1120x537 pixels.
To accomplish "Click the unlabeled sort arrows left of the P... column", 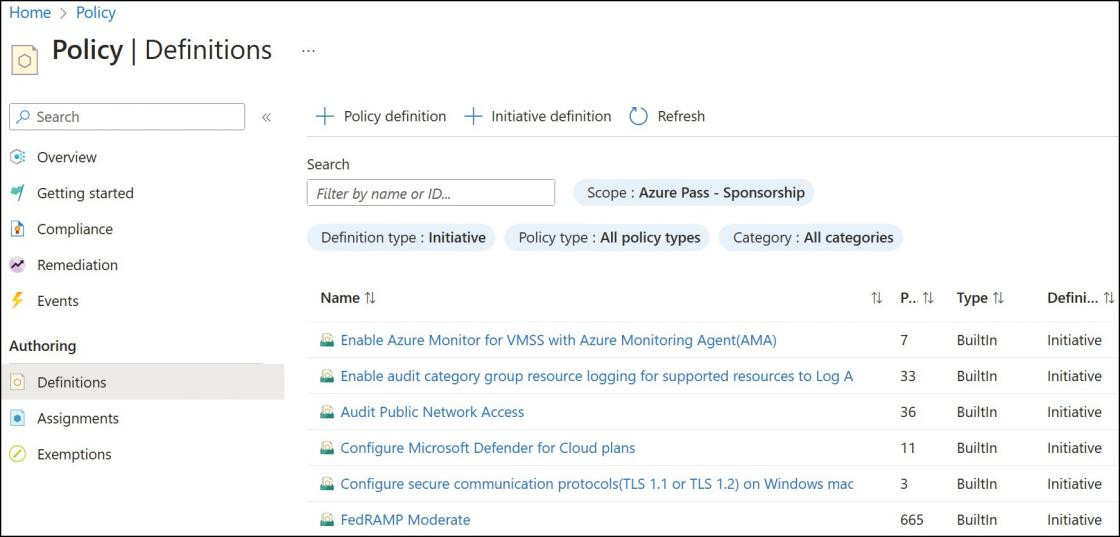I will click(876, 298).
